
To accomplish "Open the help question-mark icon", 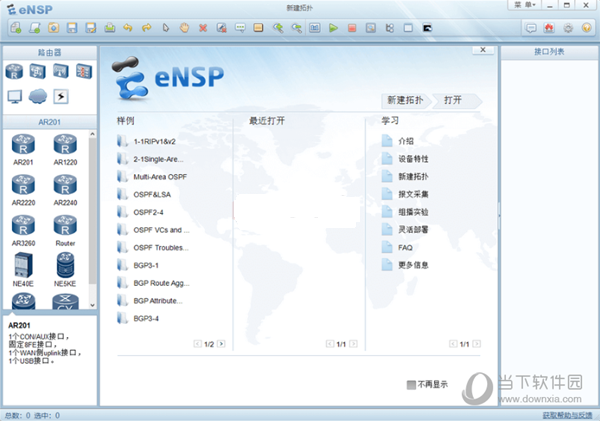I will click(587, 28).
